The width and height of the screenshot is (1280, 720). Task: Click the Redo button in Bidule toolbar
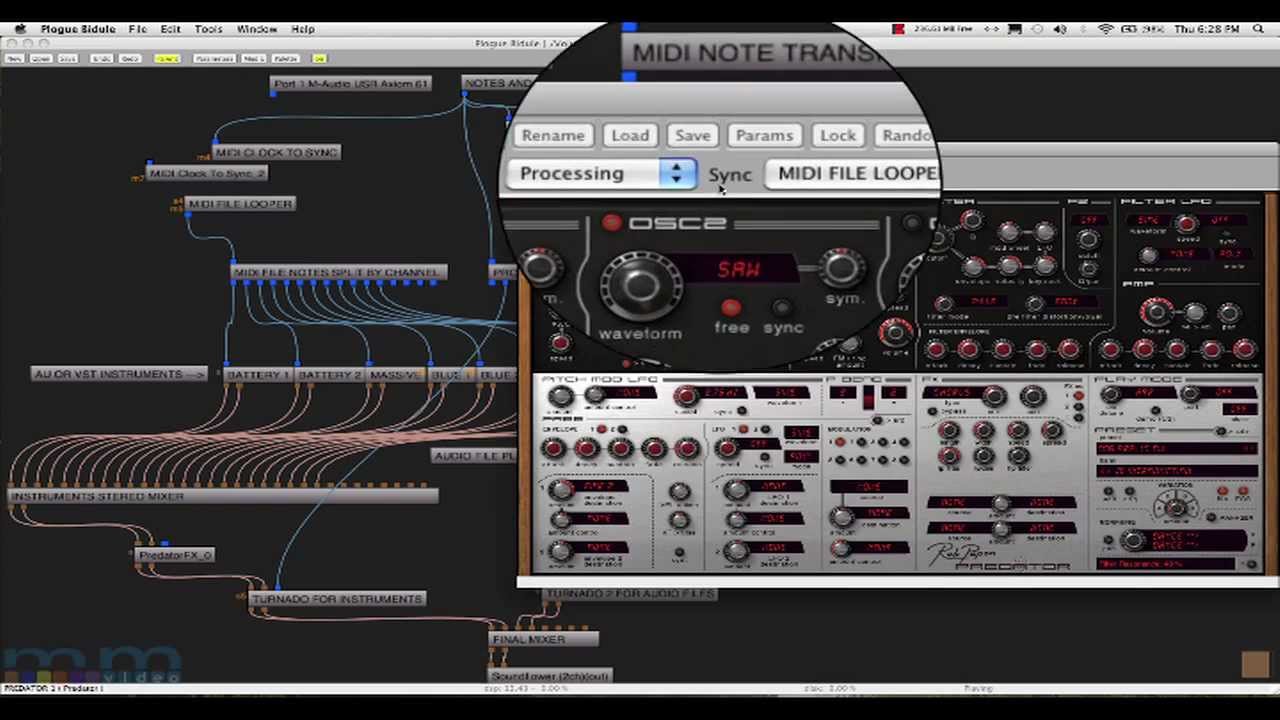(x=130, y=58)
